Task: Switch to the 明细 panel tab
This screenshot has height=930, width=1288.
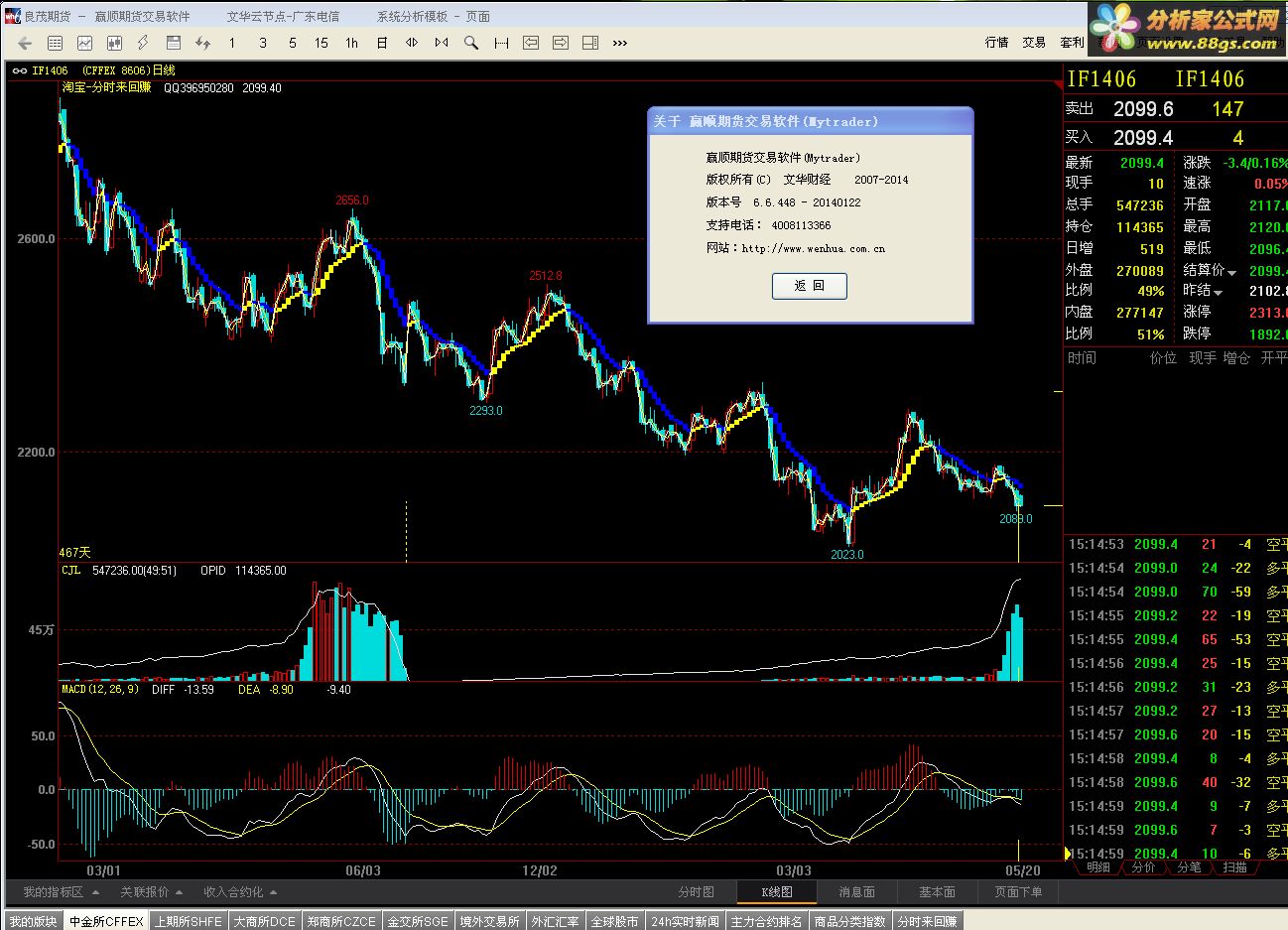Action: (1098, 867)
